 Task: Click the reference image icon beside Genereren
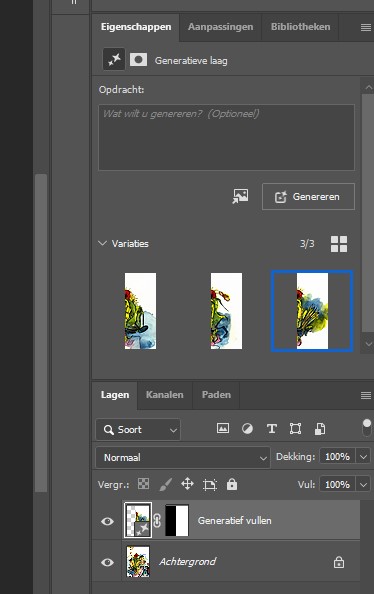tap(240, 196)
